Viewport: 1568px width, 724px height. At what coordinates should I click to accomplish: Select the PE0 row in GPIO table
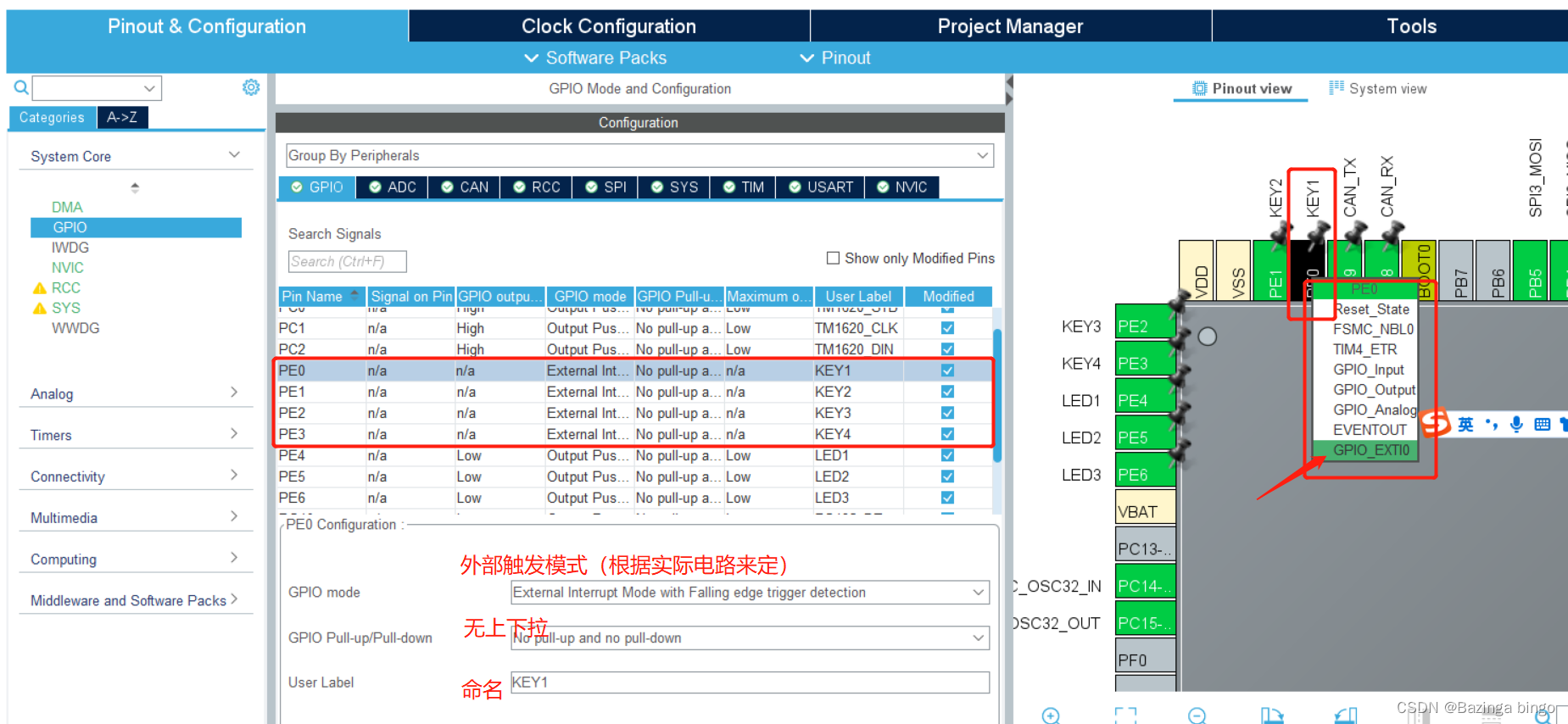(633, 370)
